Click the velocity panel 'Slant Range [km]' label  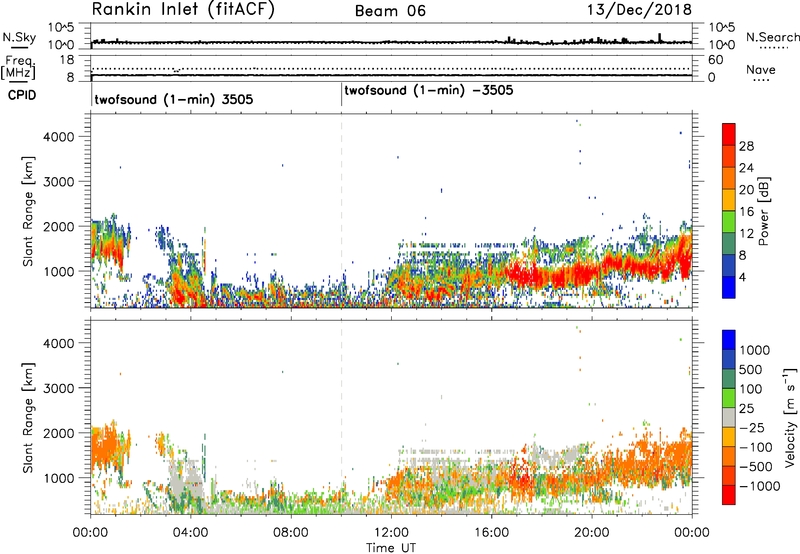pos(28,418)
